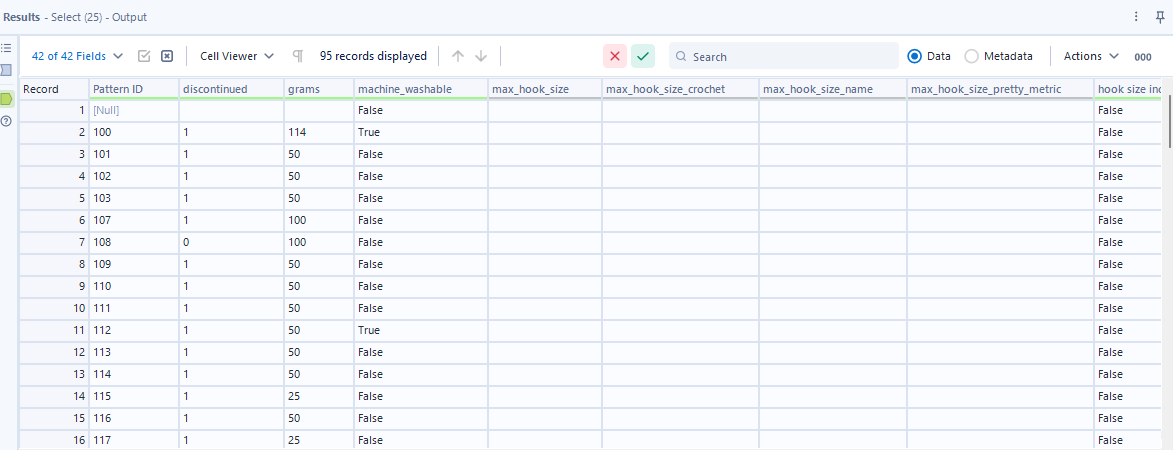Image resolution: width=1173 pixels, height=450 pixels.
Task: Click the help question mark sidebar icon
Action: pyautogui.click(x=6, y=121)
